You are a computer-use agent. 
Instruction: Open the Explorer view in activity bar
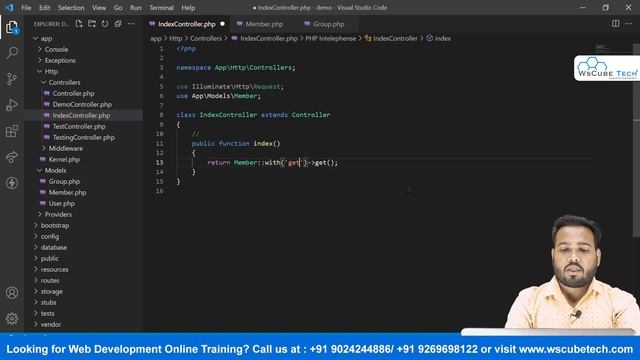(x=12, y=27)
